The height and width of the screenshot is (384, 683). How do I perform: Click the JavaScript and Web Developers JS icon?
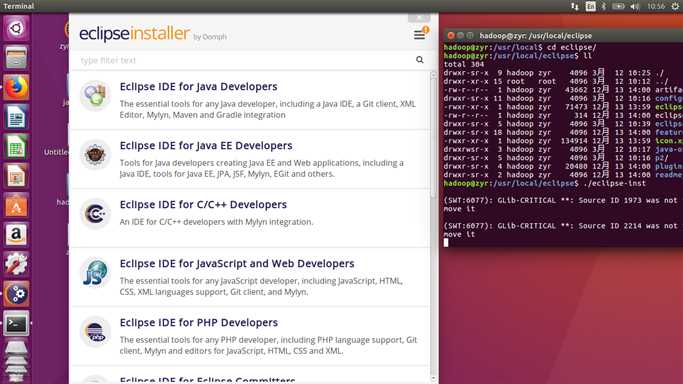point(95,273)
